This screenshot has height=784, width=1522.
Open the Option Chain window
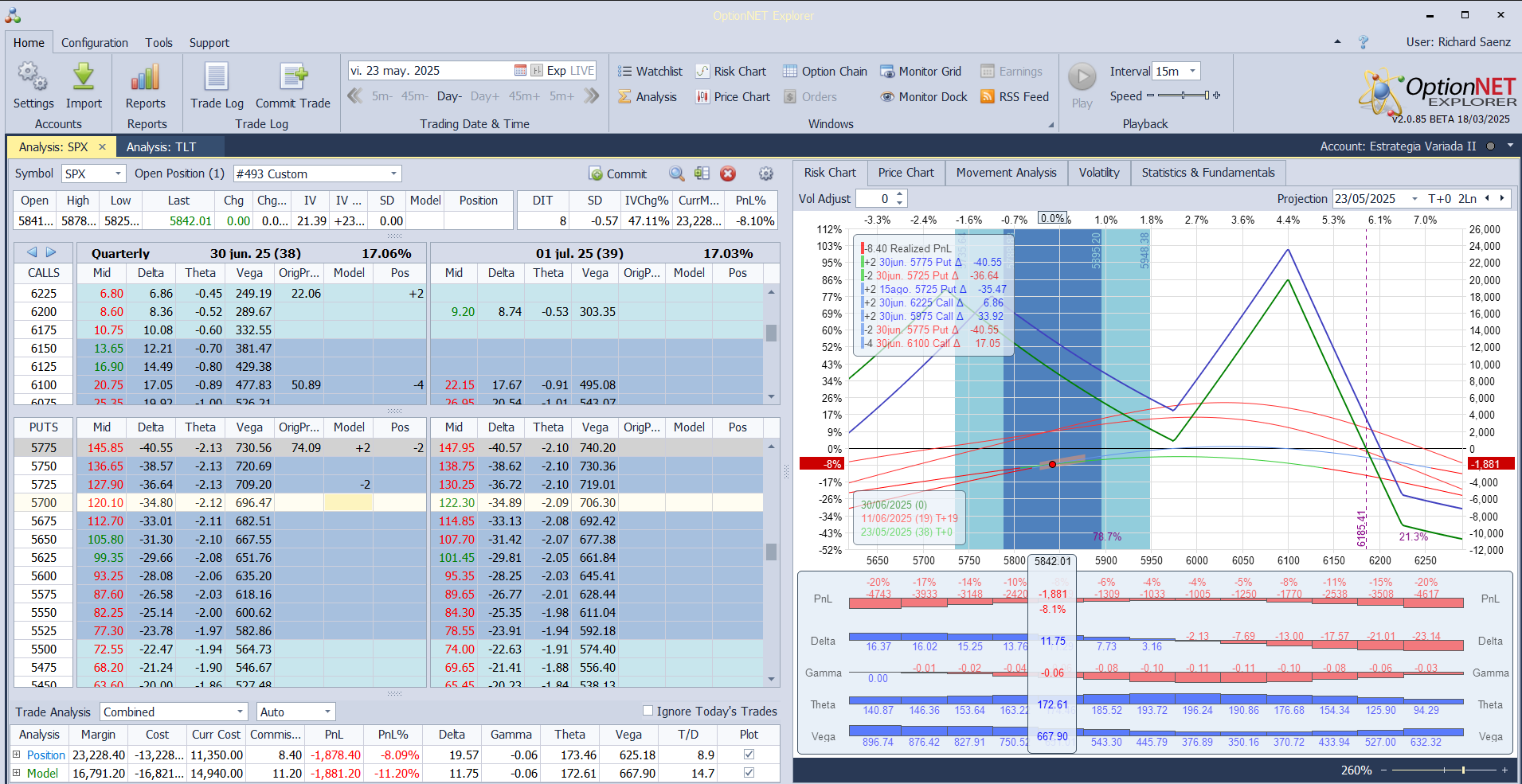pyautogui.click(x=824, y=72)
